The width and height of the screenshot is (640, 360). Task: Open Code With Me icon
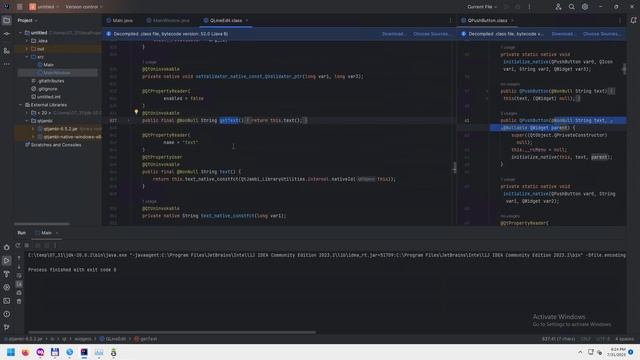tap(558, 7)
